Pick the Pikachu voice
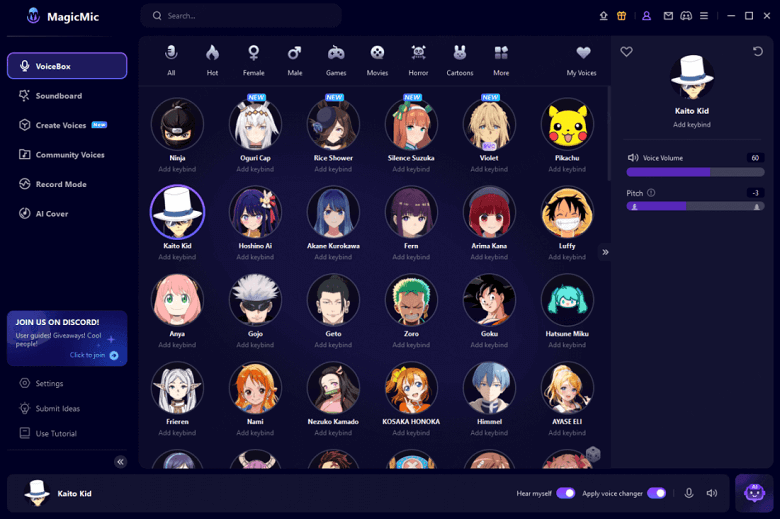The width and height of the screenshot is (780, 519). coord(567,124)
